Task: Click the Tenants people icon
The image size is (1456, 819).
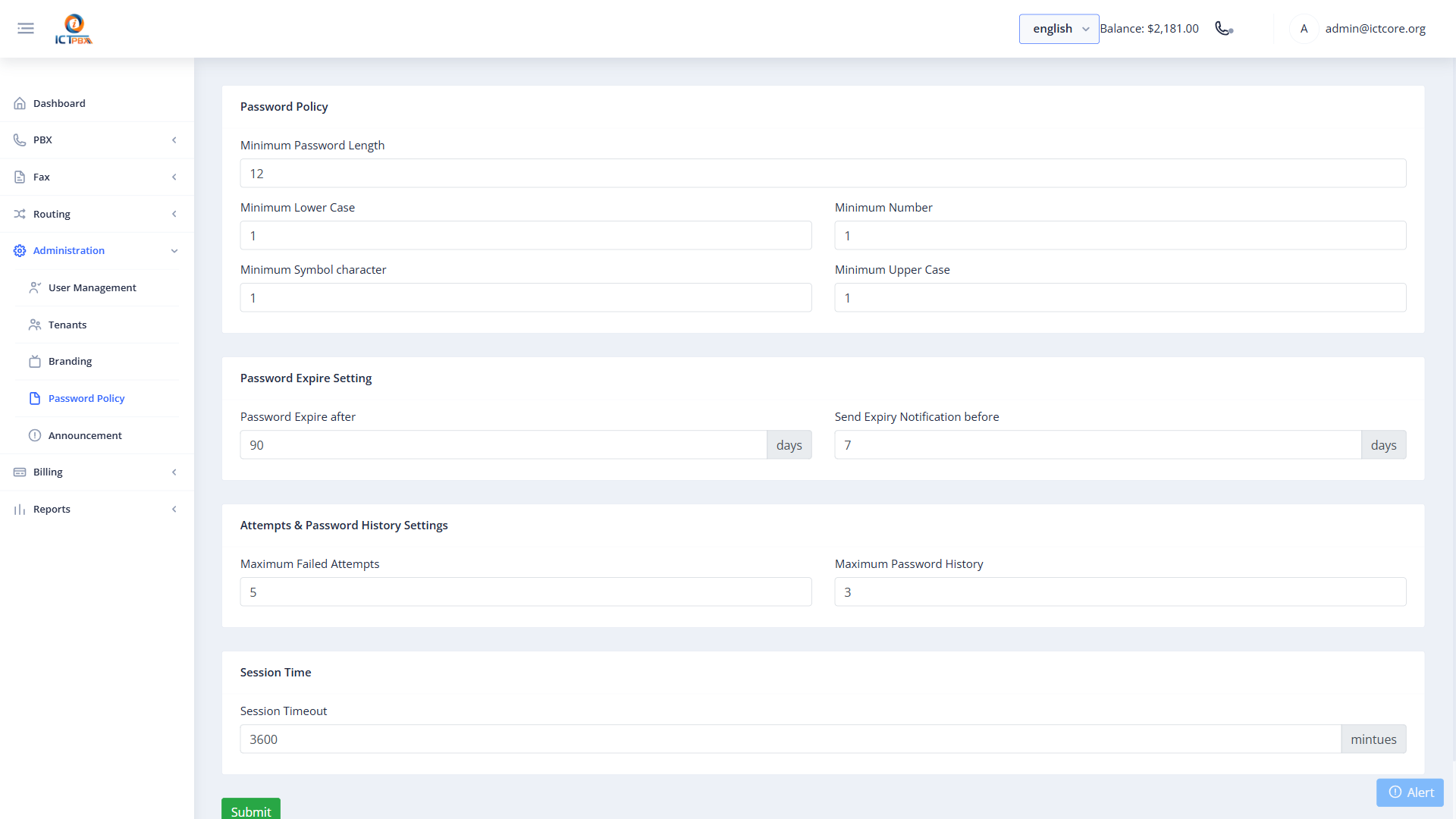Action: tap(35, 325)
